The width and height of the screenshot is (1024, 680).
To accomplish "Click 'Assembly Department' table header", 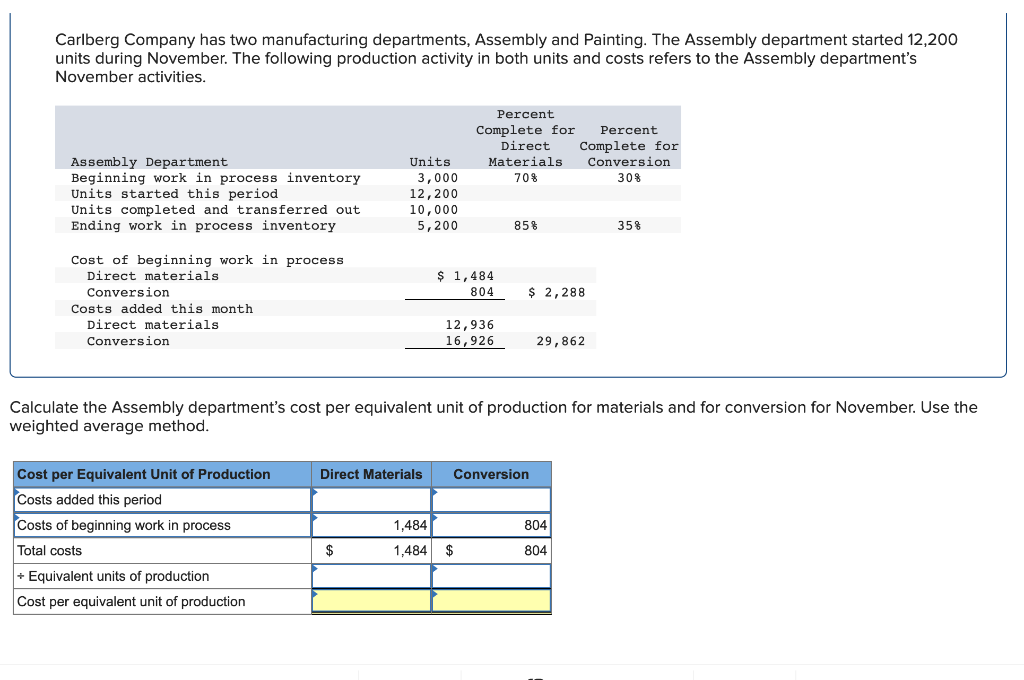I will [x=150, y=162].
